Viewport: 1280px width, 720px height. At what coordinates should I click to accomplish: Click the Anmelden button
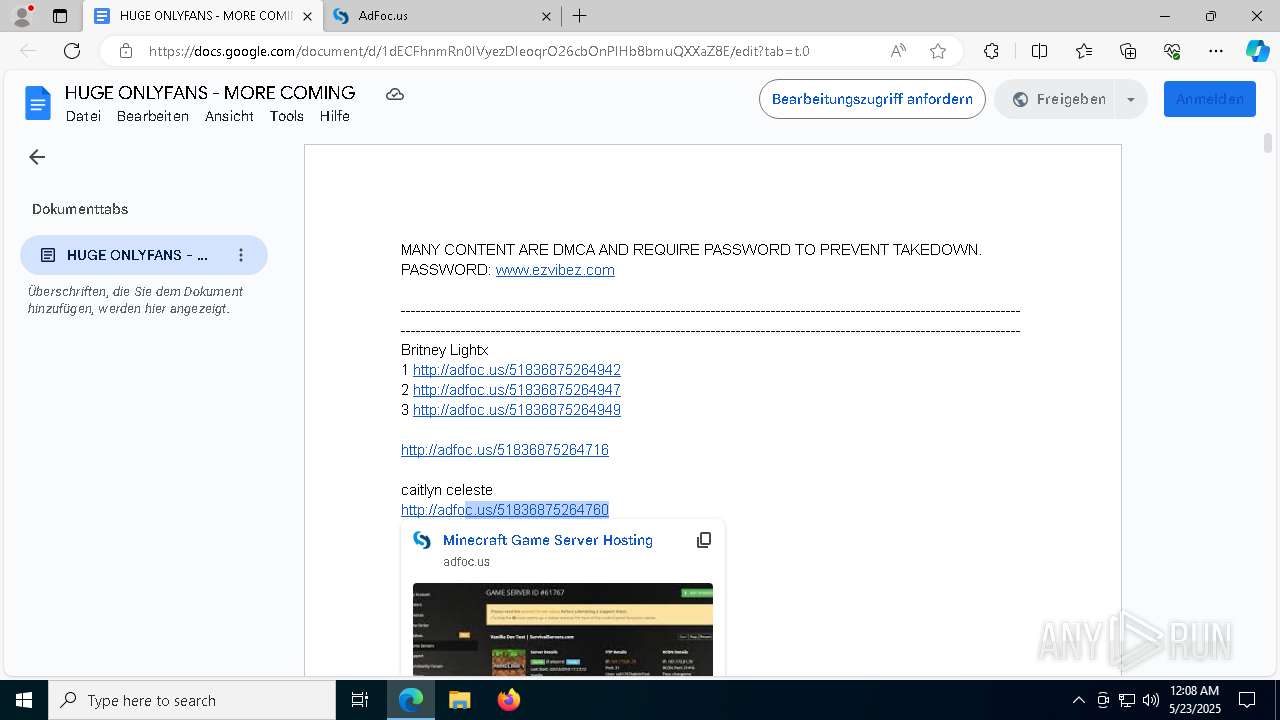1210,99
